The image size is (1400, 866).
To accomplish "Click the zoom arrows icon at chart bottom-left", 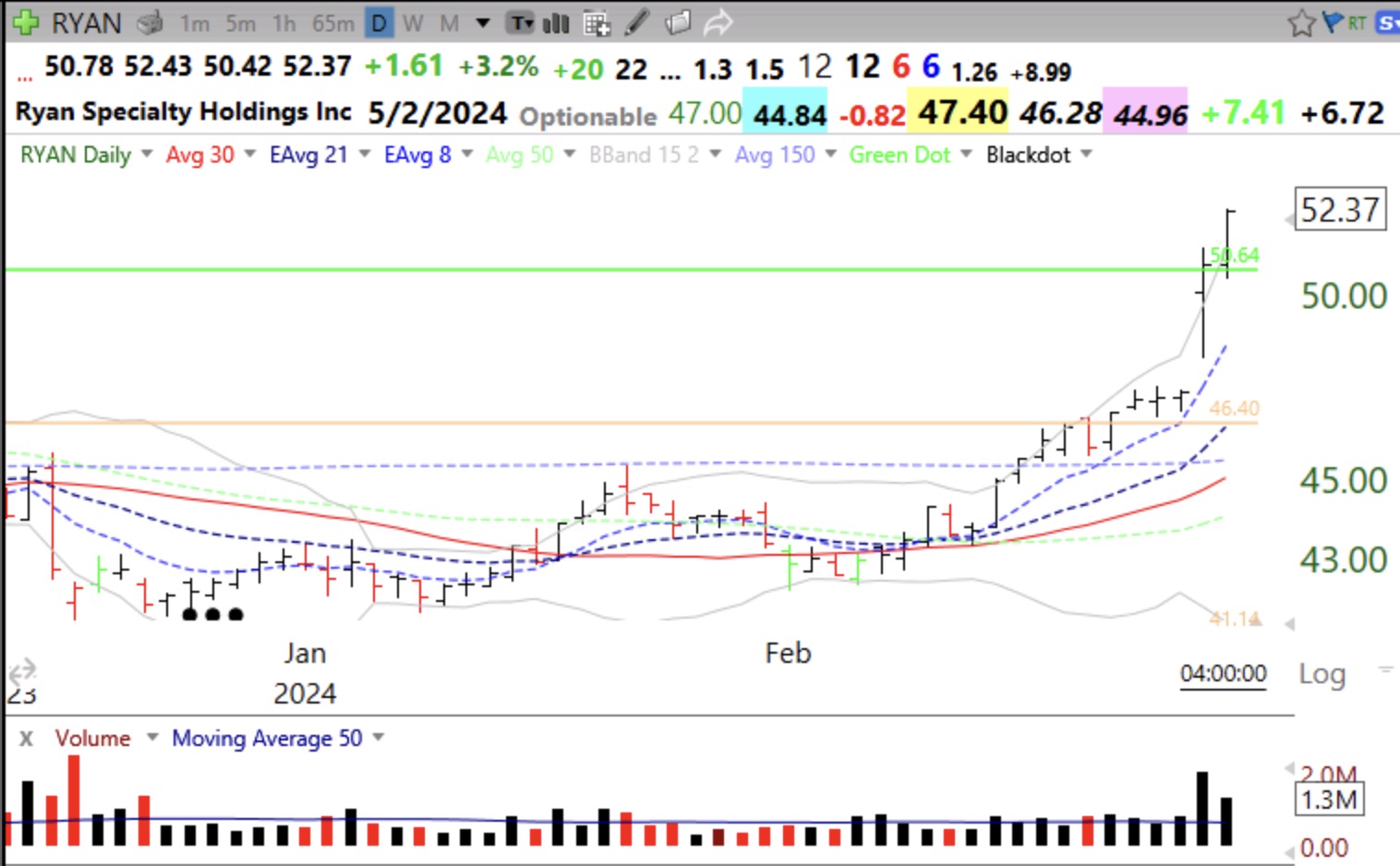I will [x=22, y=670].
